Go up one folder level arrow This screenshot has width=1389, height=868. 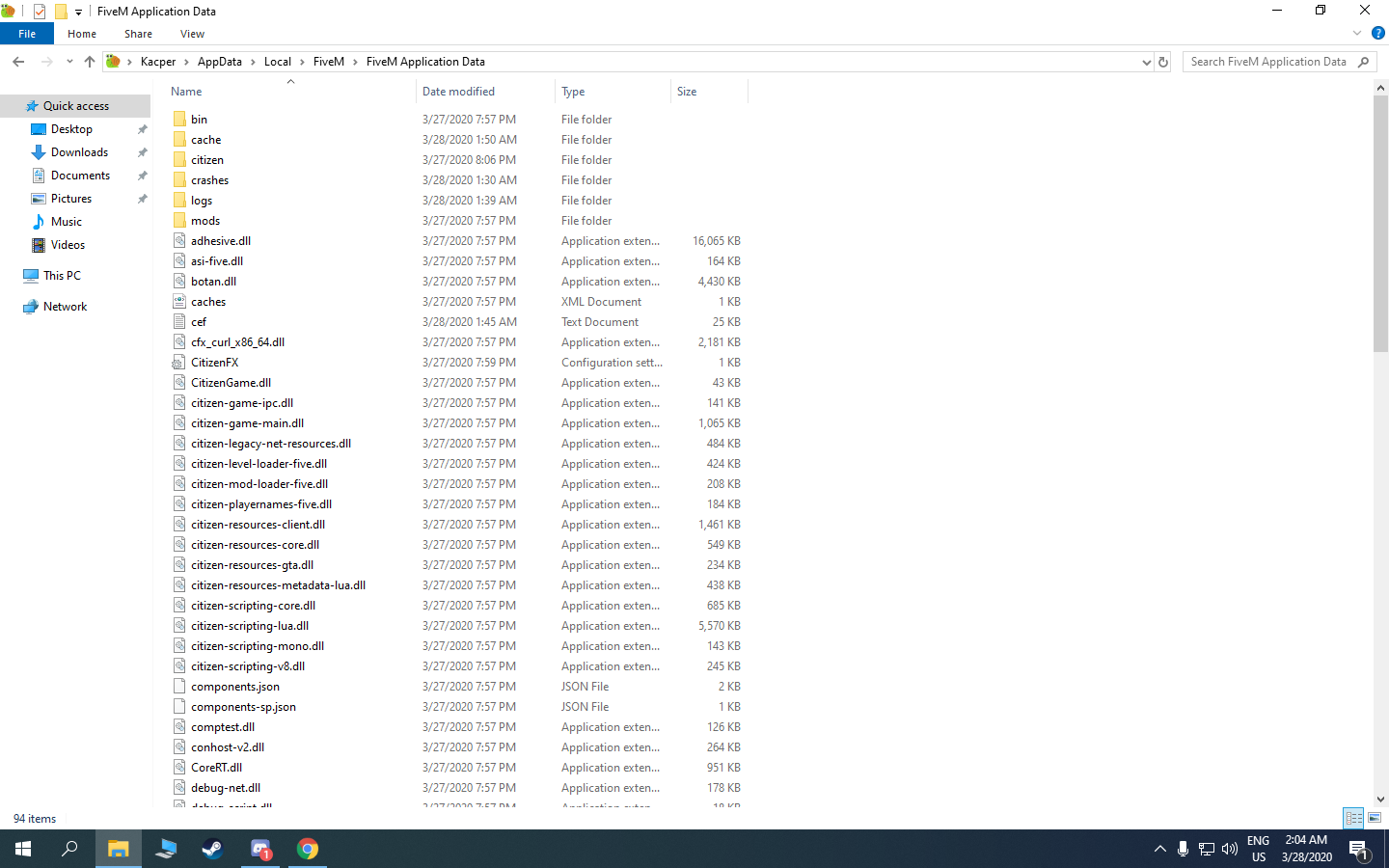point(90,62)
